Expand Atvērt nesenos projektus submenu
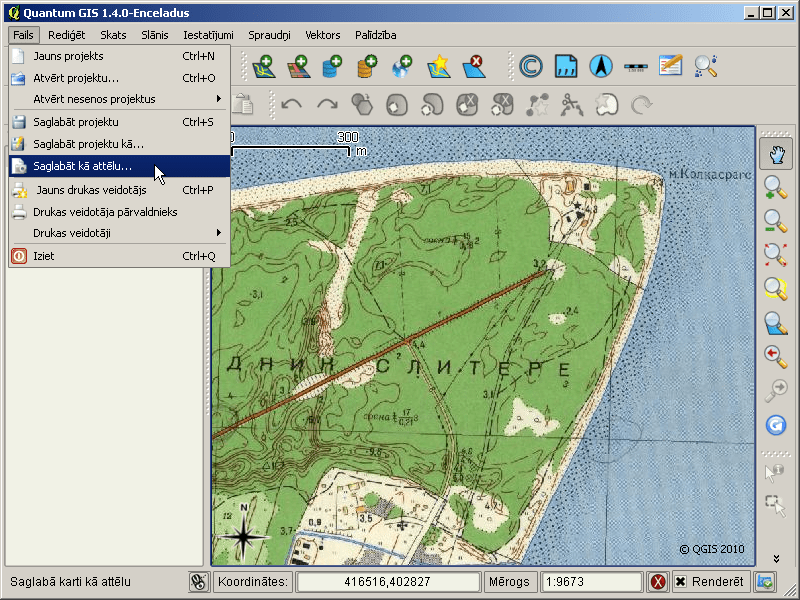Screen dimensions: 800x600 click(x=119, y=99)
